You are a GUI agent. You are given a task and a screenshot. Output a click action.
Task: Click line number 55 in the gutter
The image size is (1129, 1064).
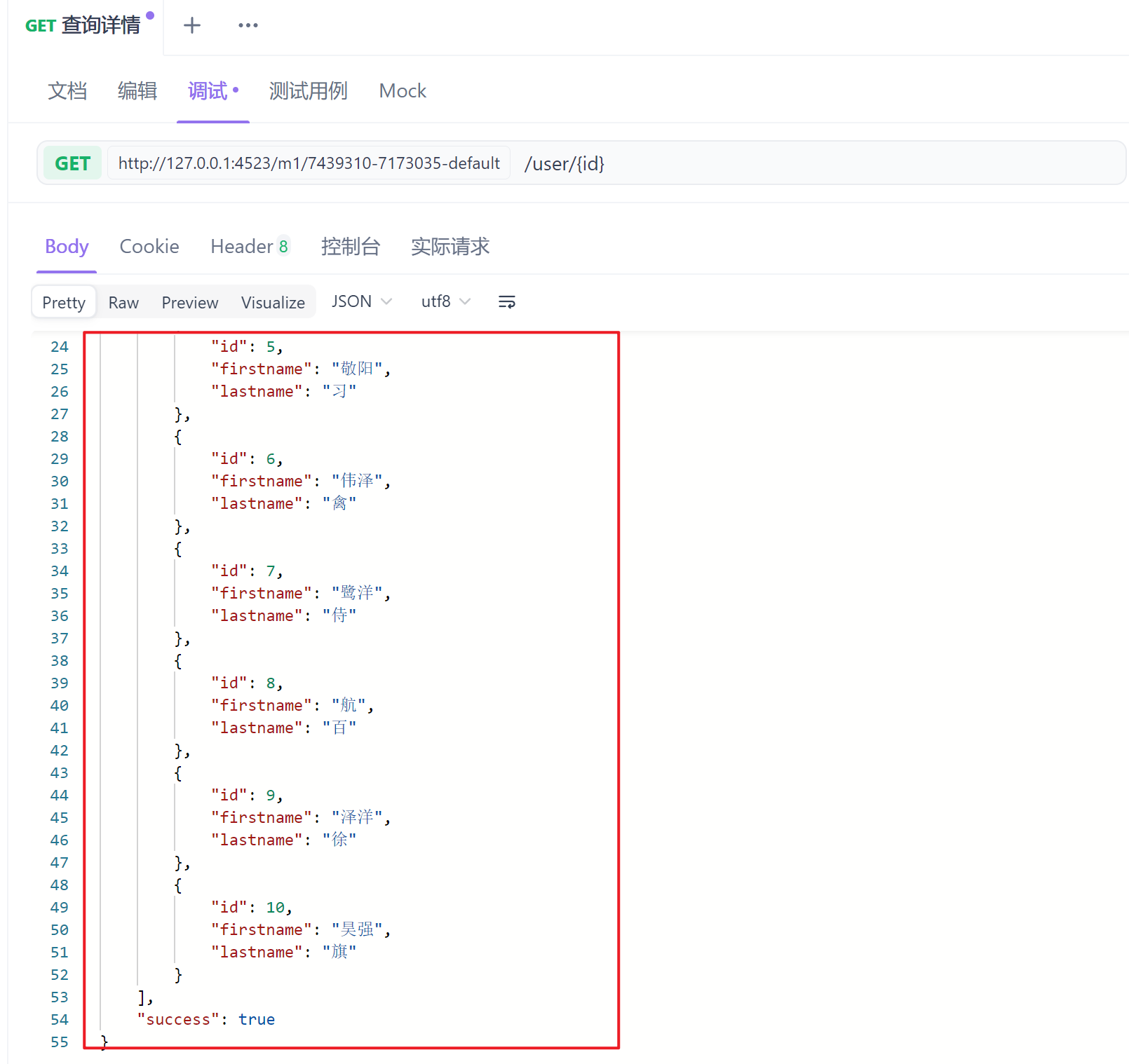(60, 1042)
